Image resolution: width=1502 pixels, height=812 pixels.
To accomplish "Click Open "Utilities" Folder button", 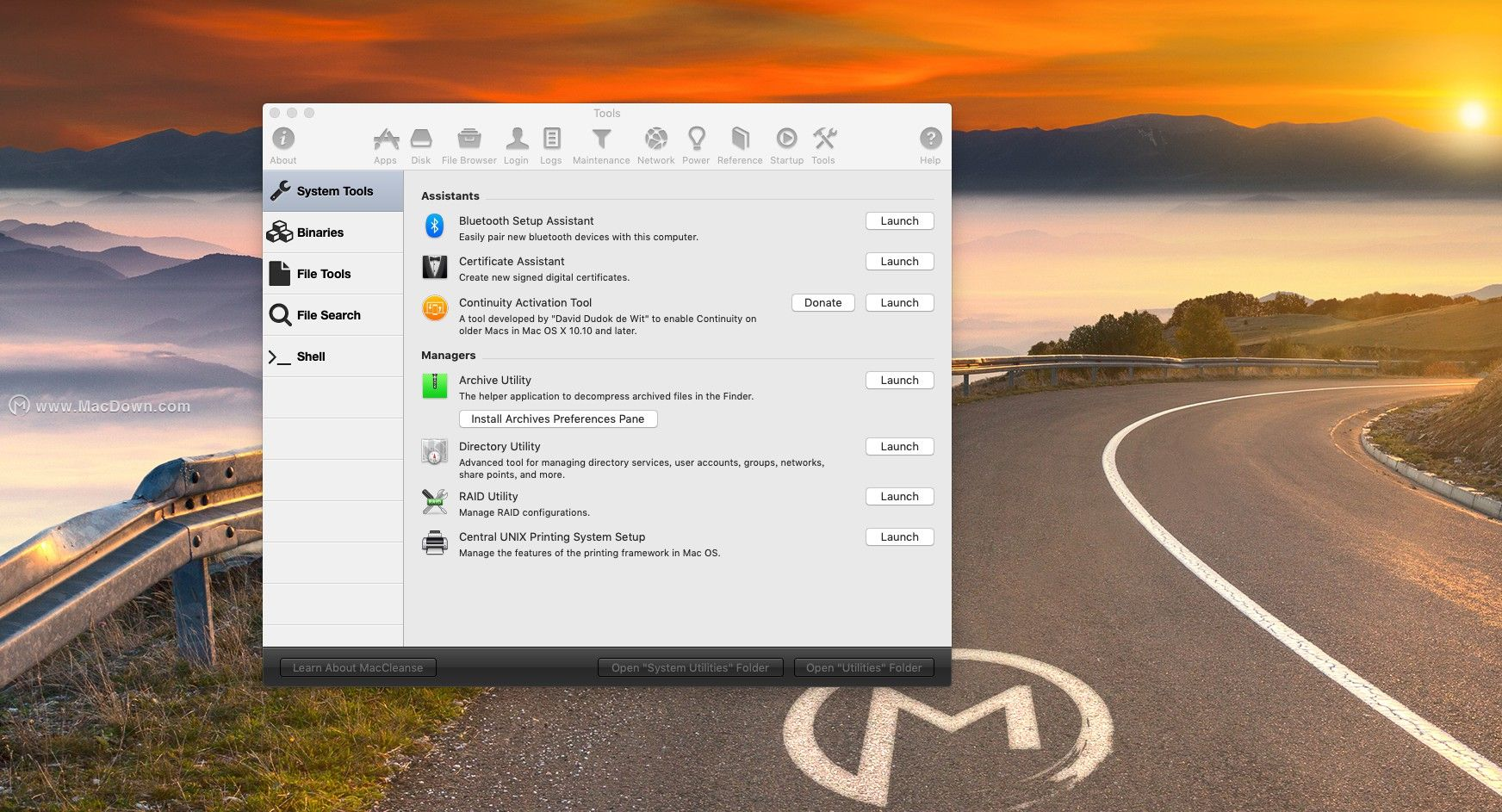I will pos(864,667).
